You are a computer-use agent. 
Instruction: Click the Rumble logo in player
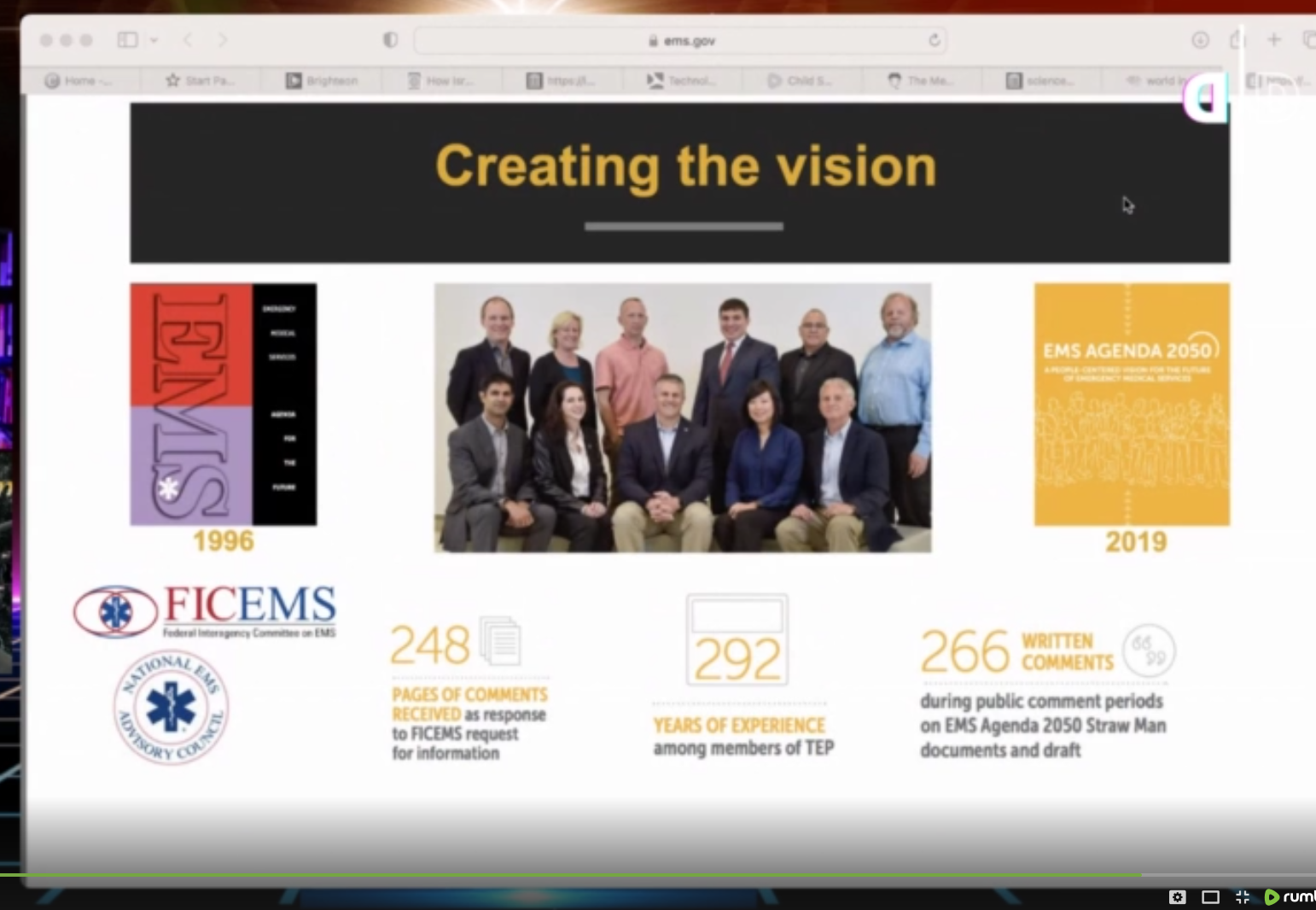coord(1290,896)
